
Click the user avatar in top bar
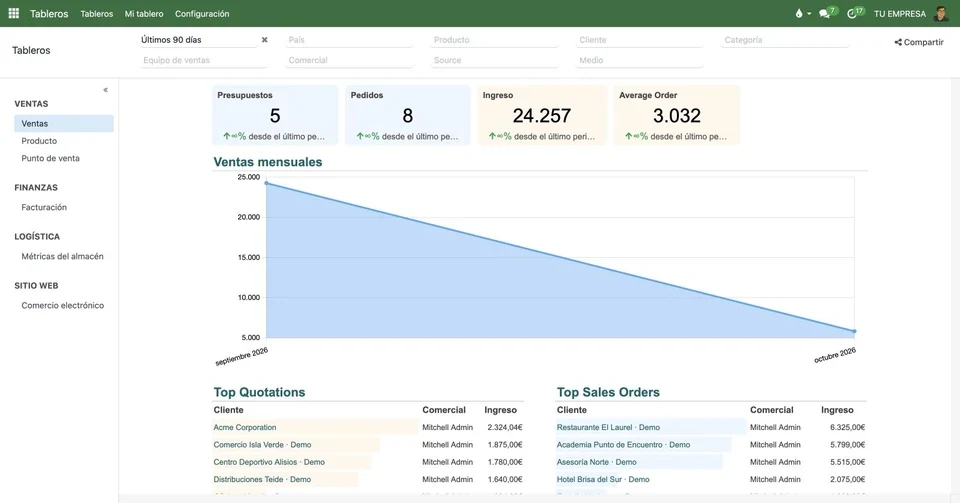point(942,13)
